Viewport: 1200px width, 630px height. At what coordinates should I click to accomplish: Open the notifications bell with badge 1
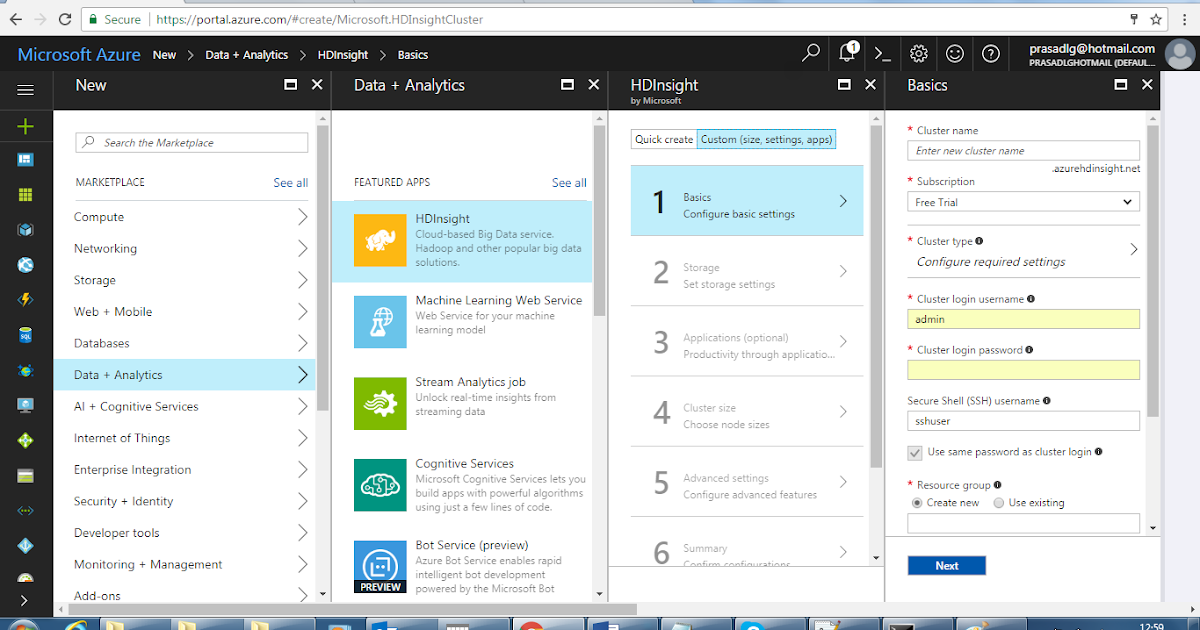point(846,54)
